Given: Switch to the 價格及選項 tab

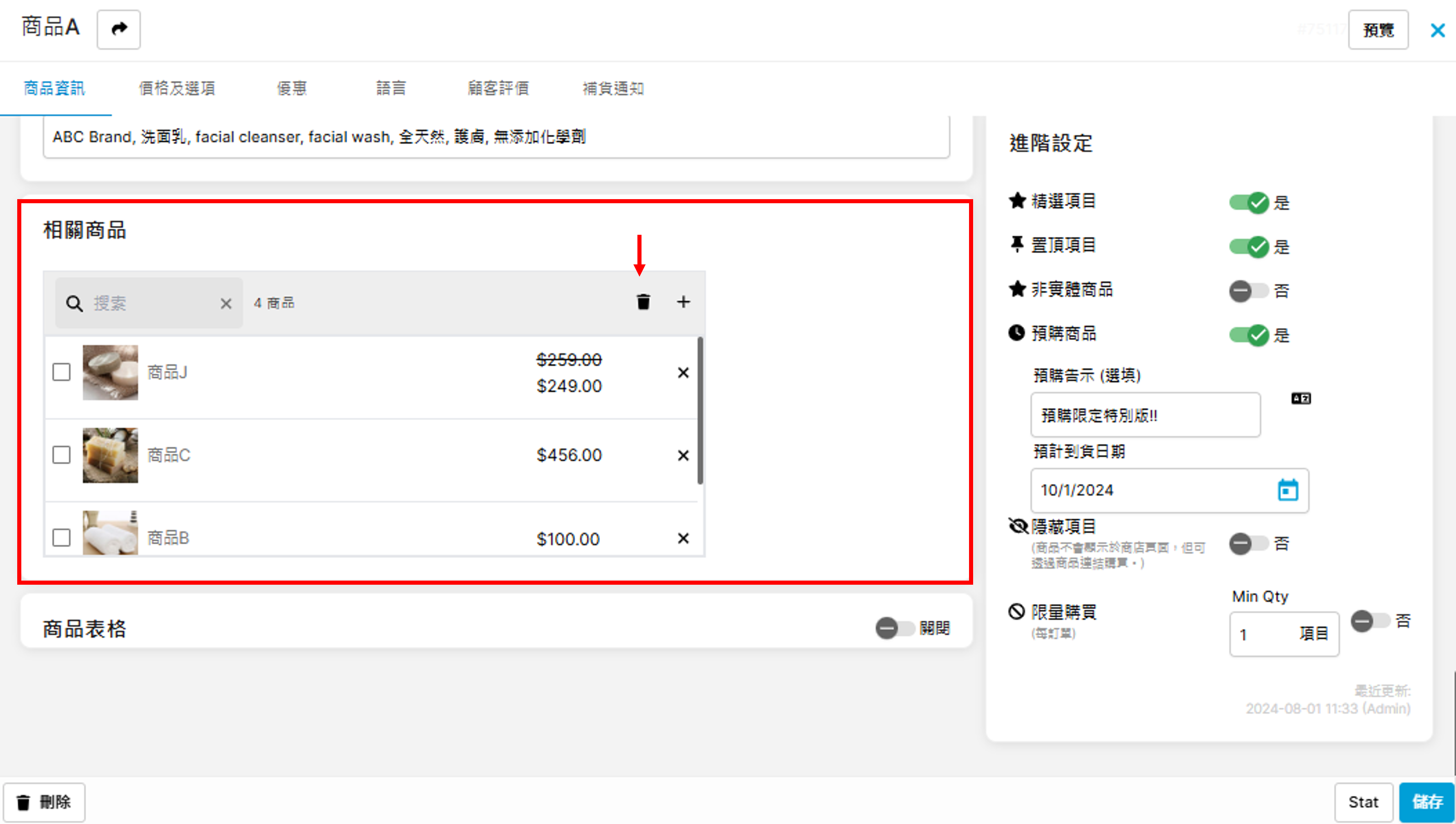Looking at the screenshot, I should pyautogui.click(x=177, y=88).
